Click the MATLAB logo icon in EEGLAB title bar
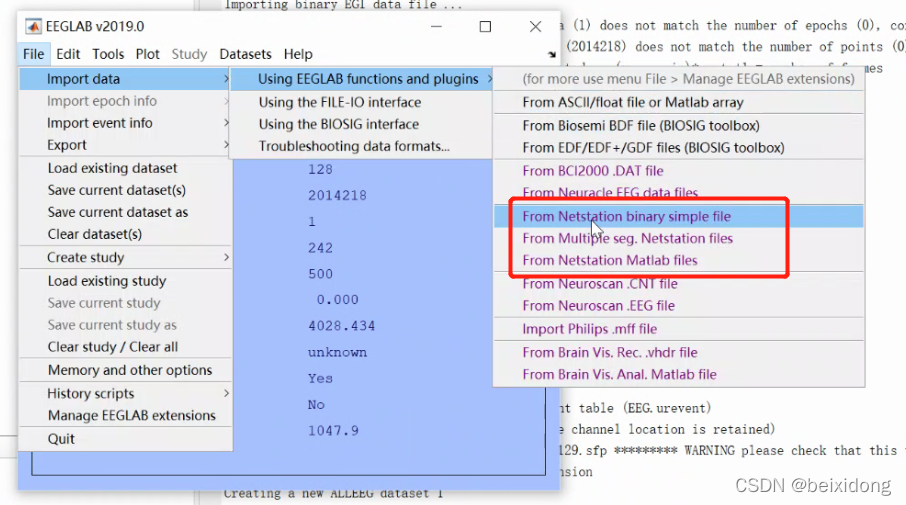The height and width of the screenshot is (505, 906). pyautogui.click(x=33, y=27)
